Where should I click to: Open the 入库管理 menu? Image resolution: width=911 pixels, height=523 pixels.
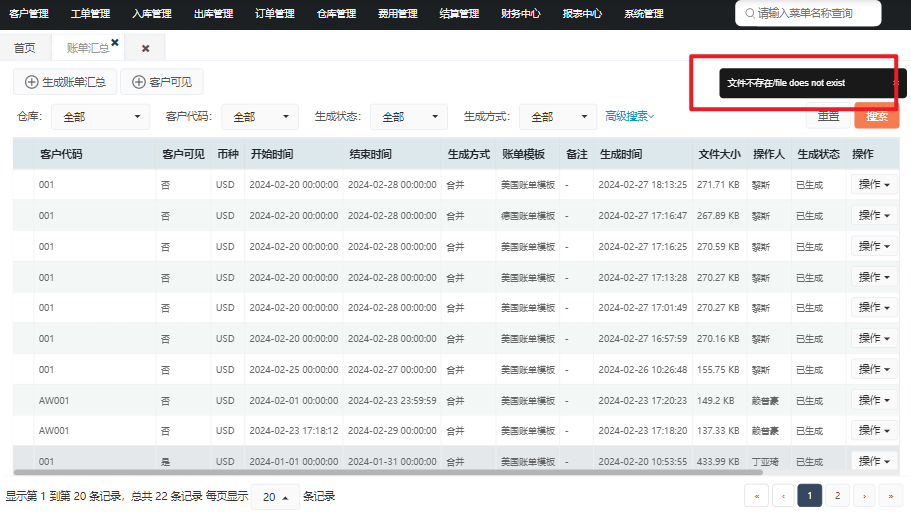coord(152,13)
